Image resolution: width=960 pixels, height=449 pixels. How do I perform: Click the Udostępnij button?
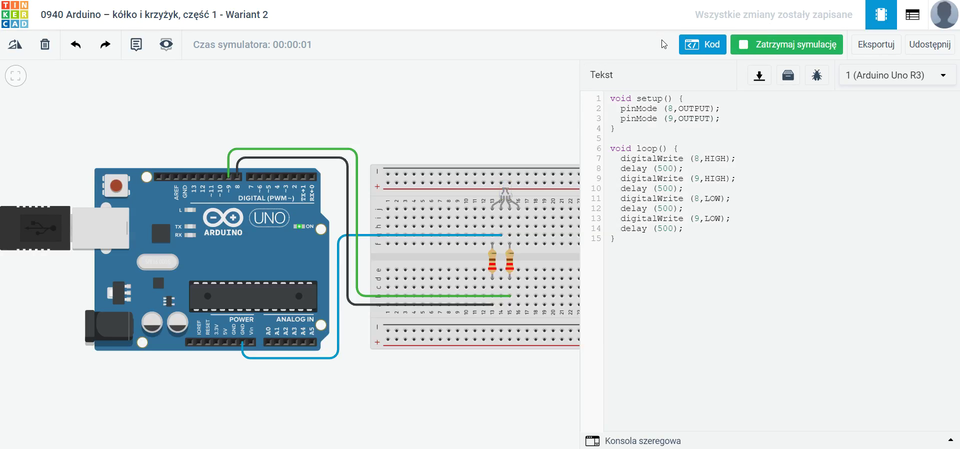coord(931,45)
